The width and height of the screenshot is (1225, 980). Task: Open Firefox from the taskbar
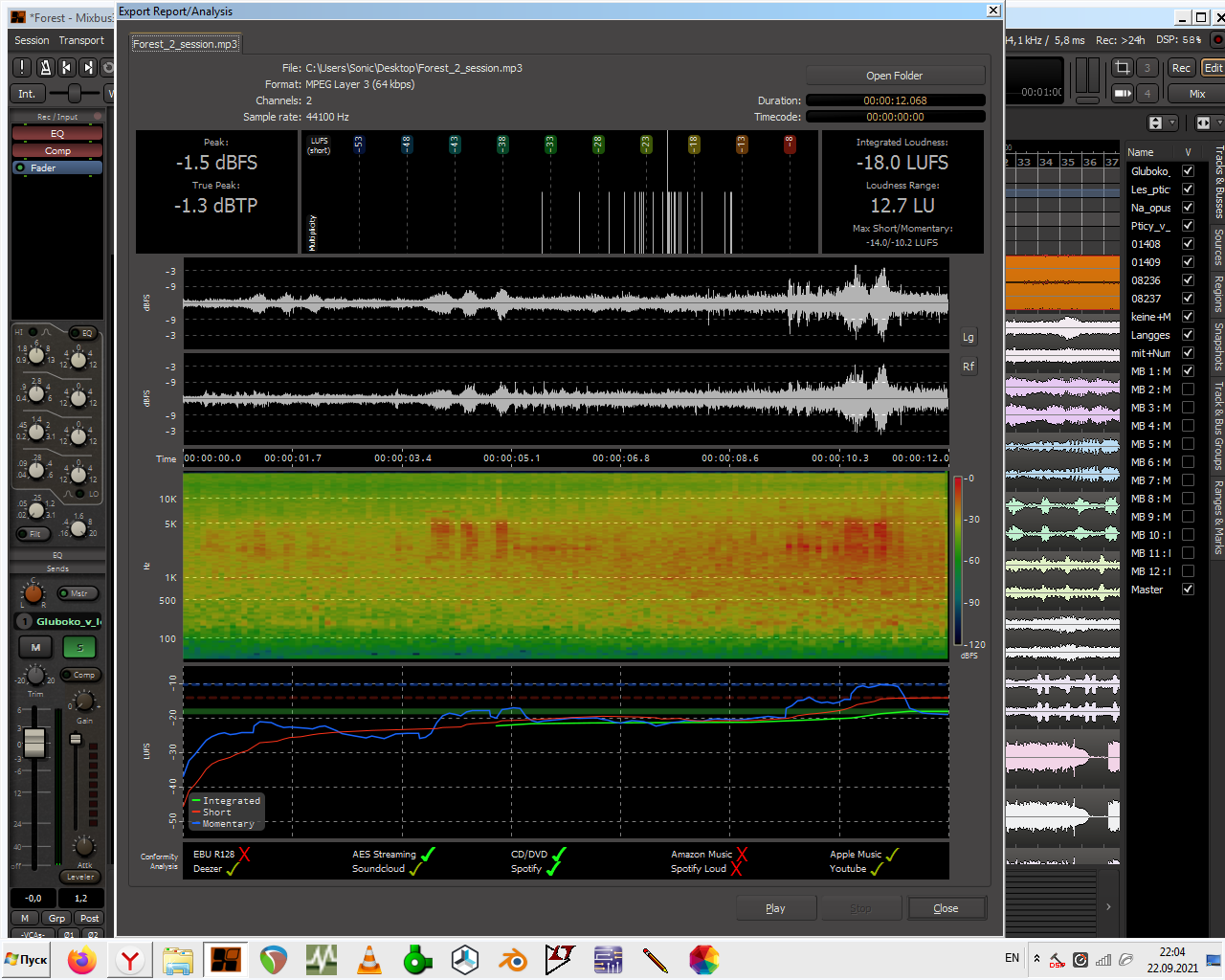pos(81,959)
